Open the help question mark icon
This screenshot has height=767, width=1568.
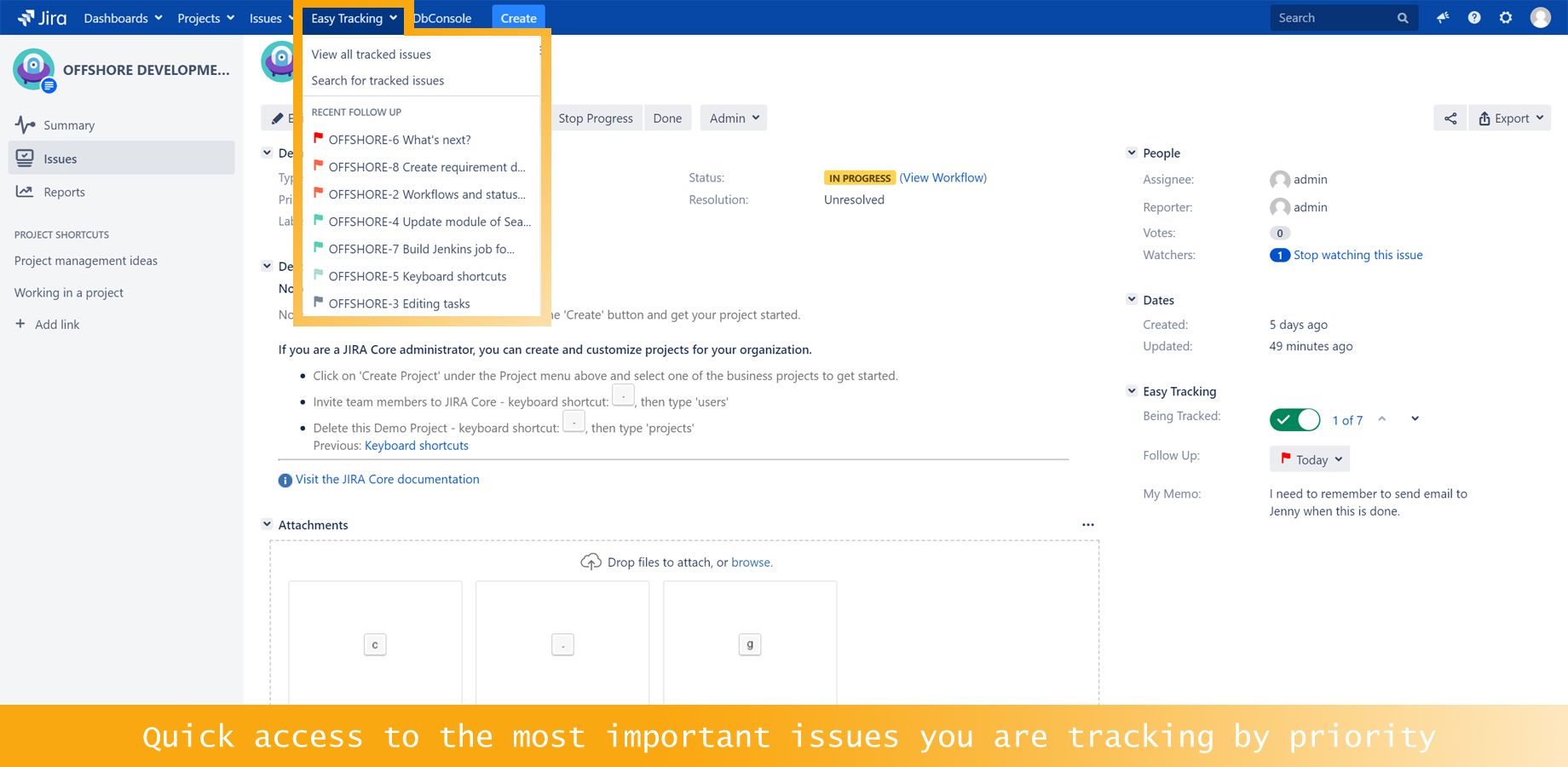[x=1474, y=18]
